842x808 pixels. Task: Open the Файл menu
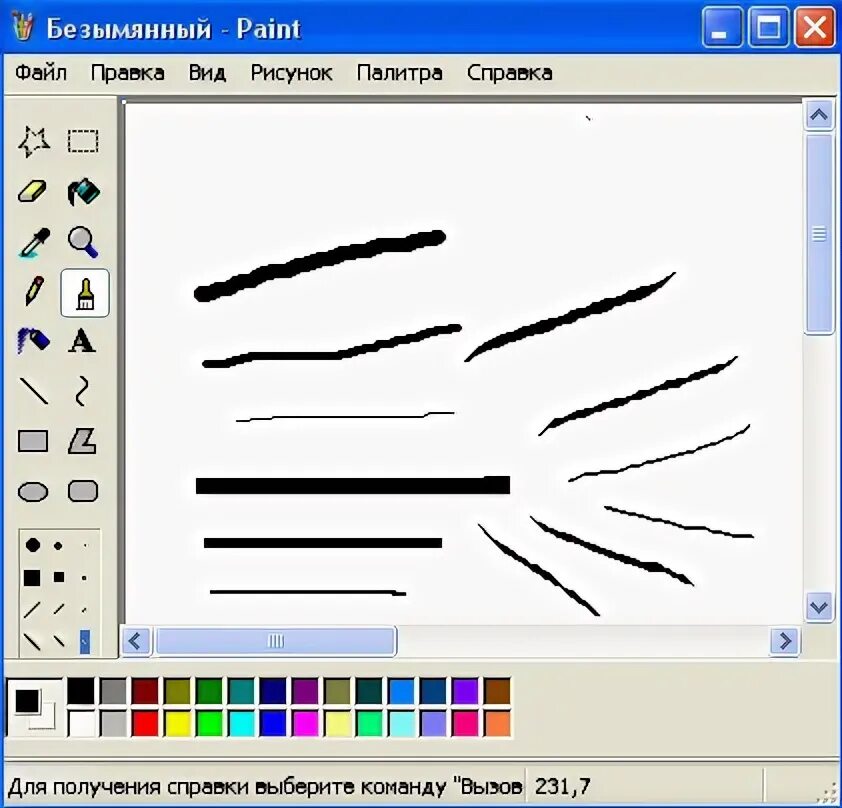(x=41, y=72)
